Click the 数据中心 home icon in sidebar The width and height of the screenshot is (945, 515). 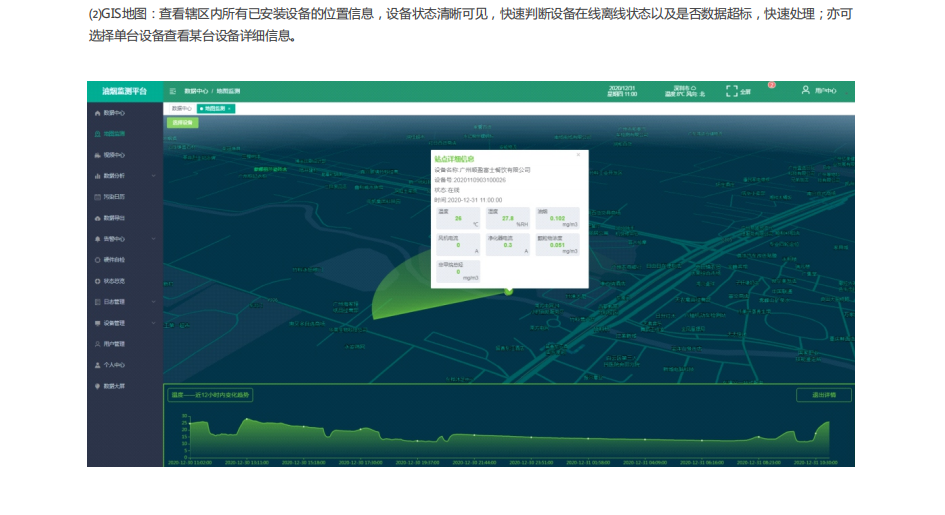click(x=98, y=113)
